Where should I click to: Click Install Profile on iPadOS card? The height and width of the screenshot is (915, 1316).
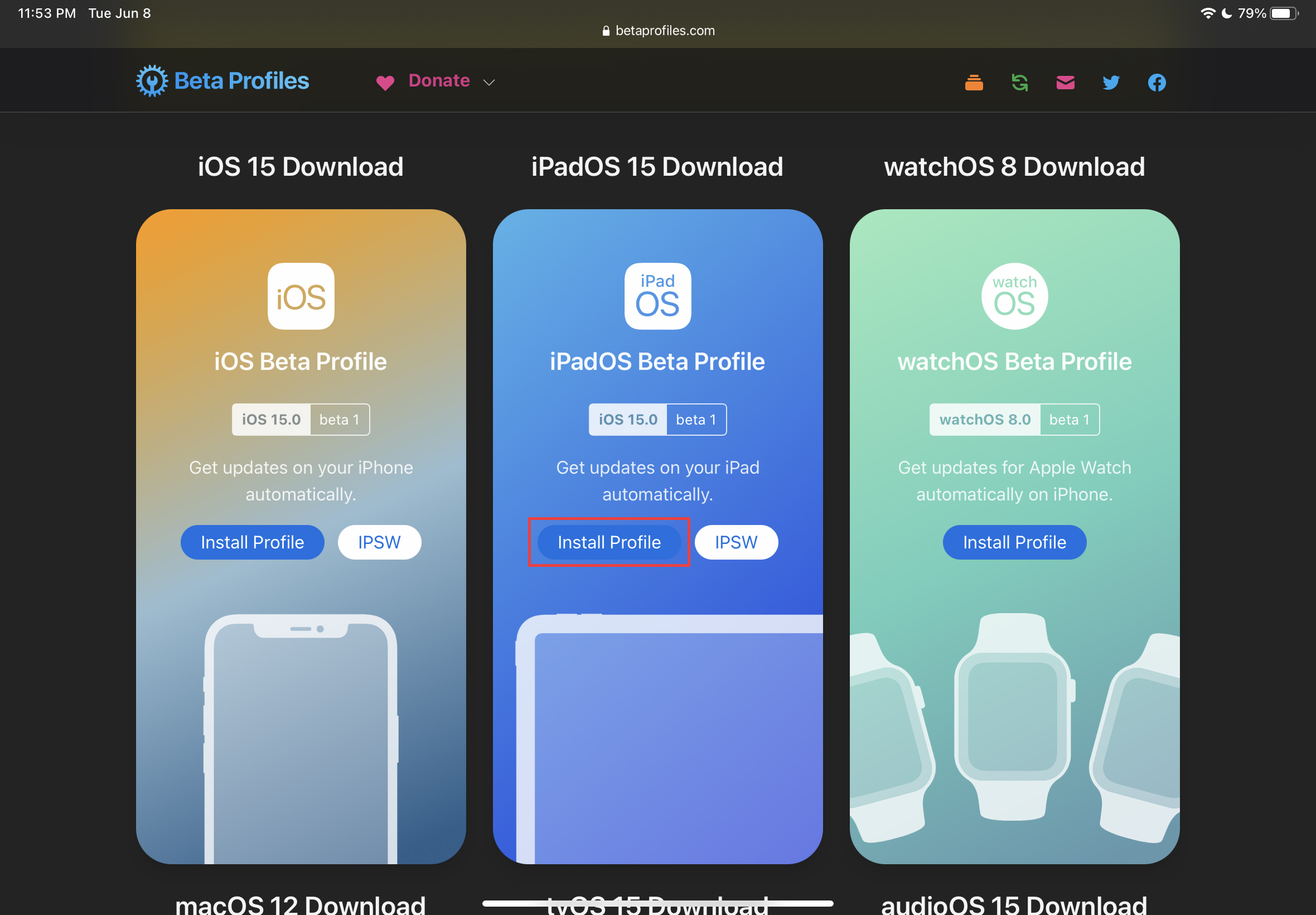(609, 542)
